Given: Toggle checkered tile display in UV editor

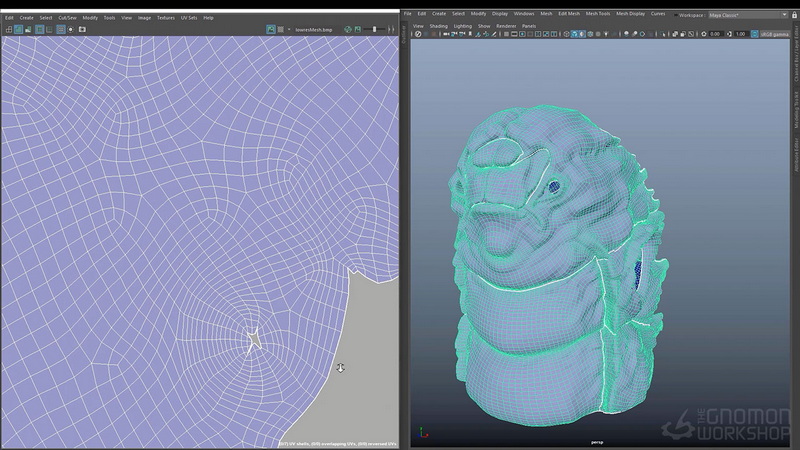Looking at the screenshot, I should [281, 30].
